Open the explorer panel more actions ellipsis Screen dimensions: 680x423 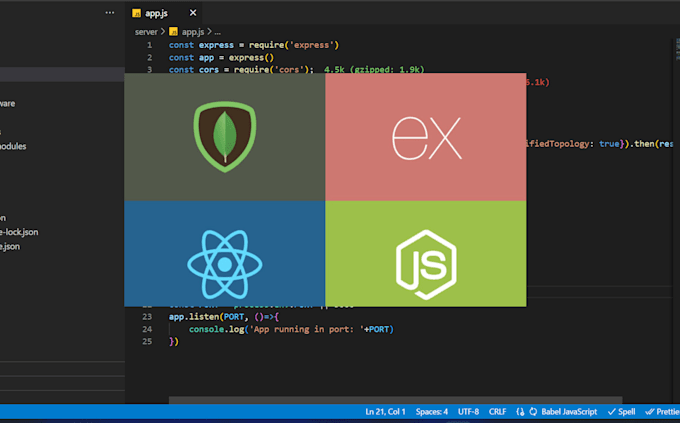[109, 13]
